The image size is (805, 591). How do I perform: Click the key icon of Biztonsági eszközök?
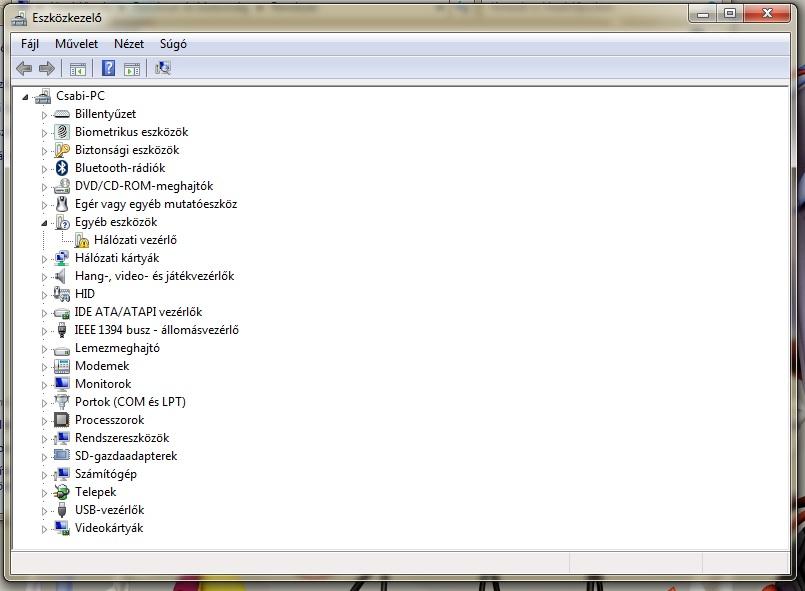(62, 150)
